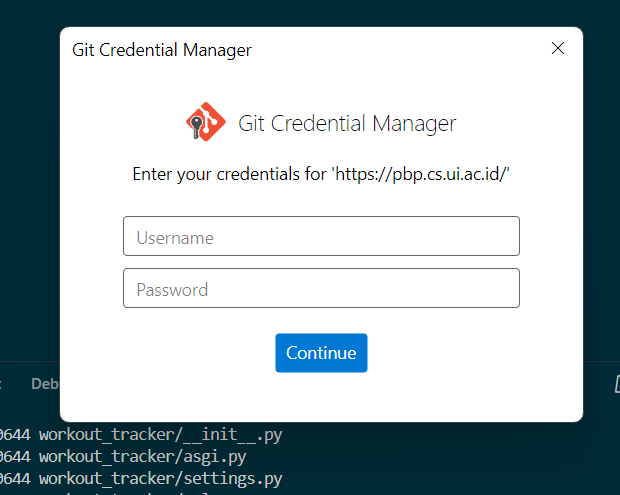Click the large Git Credential Manager heading

pyautogui.click(x=347, y=123)
